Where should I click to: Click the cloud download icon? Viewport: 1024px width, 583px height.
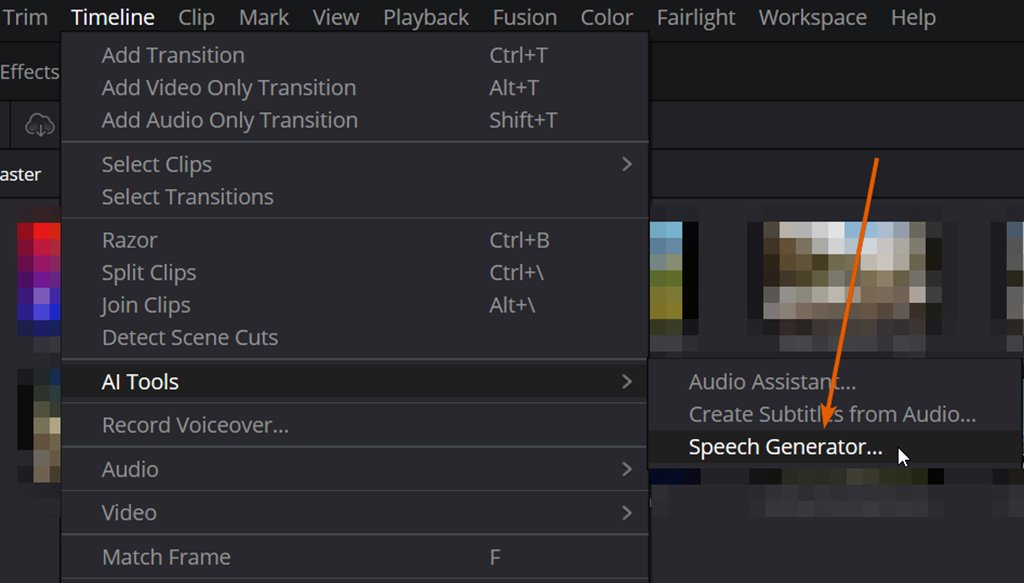coord(39,124)
